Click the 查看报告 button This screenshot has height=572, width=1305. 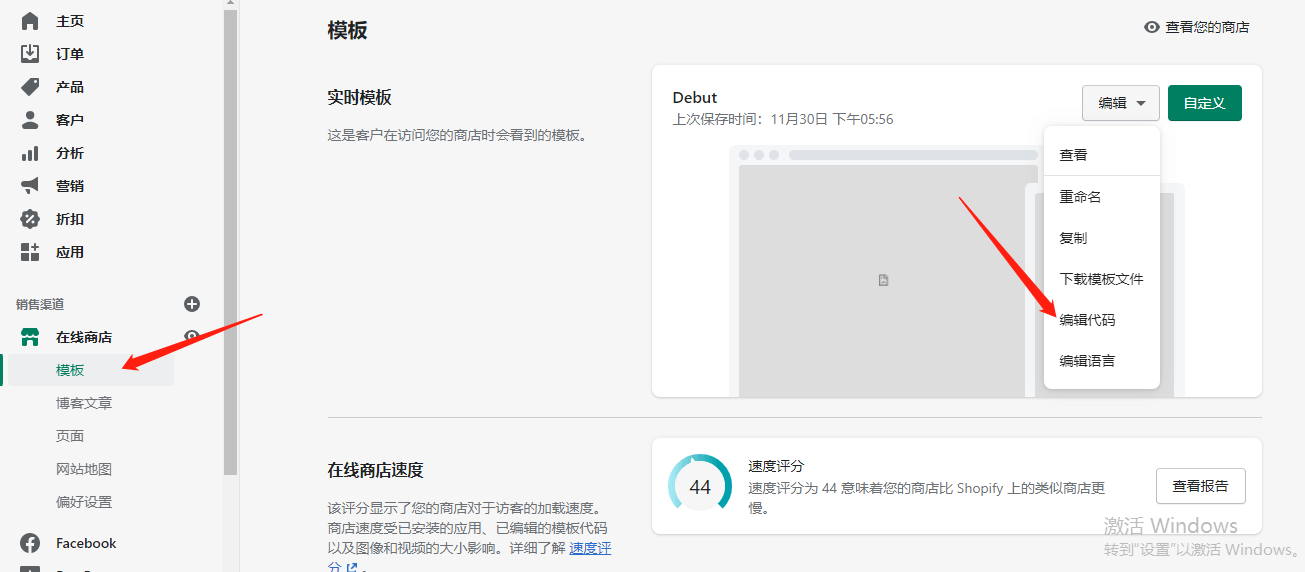coord(1200,486)
